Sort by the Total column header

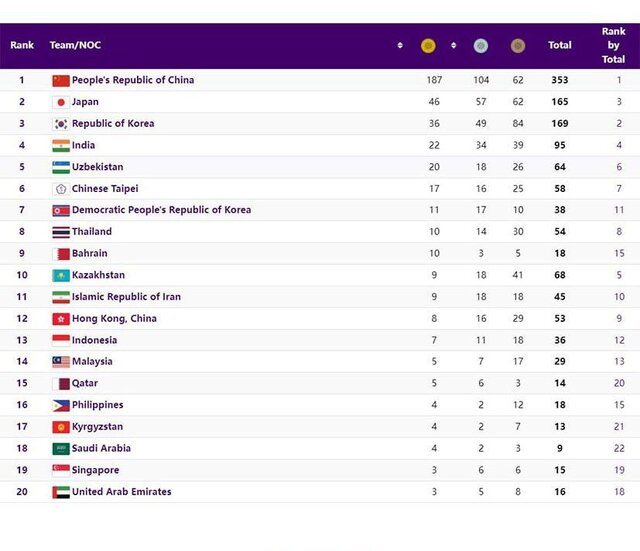point(560,45)
